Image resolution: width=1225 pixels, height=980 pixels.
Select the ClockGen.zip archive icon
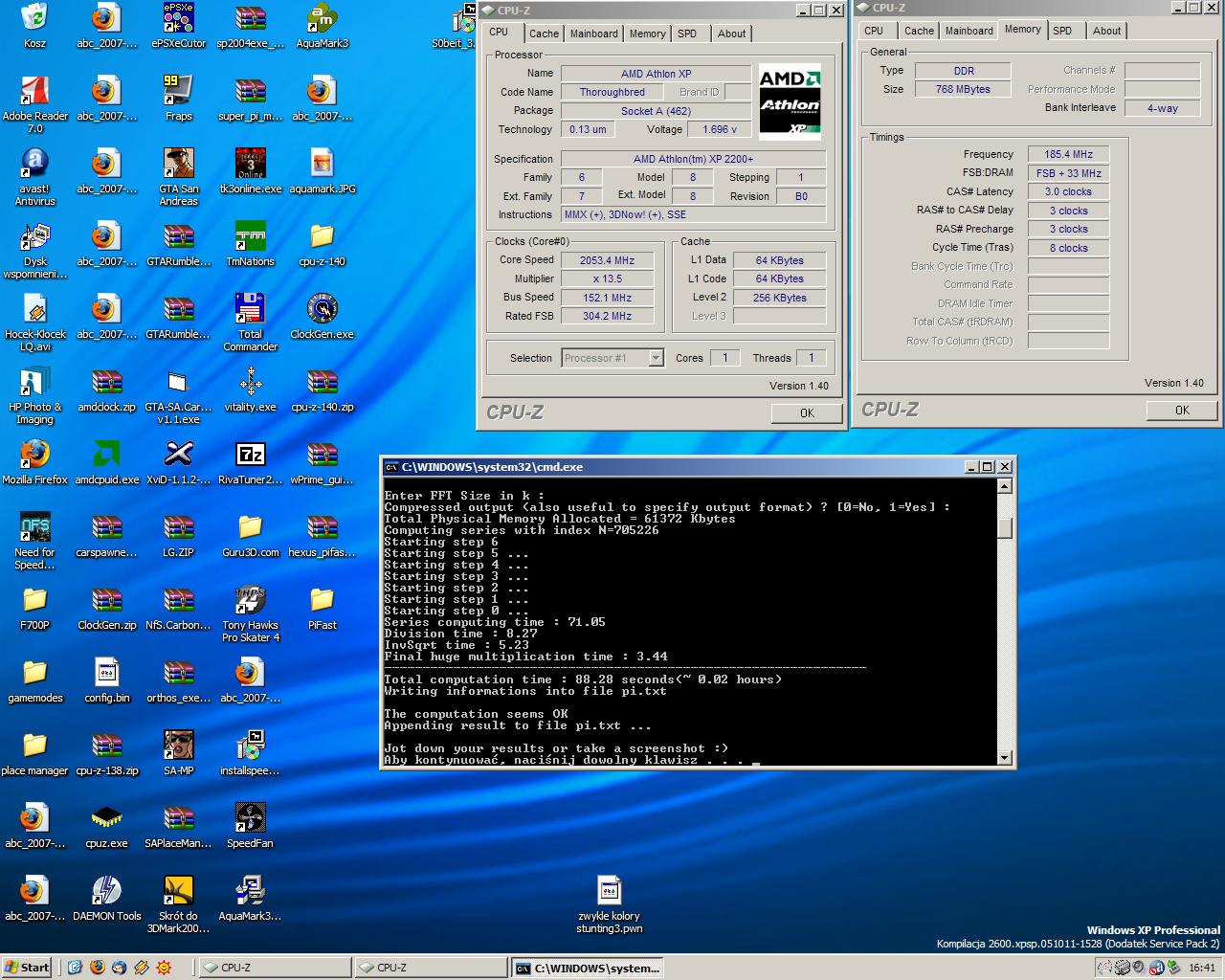tap(106, 599)
